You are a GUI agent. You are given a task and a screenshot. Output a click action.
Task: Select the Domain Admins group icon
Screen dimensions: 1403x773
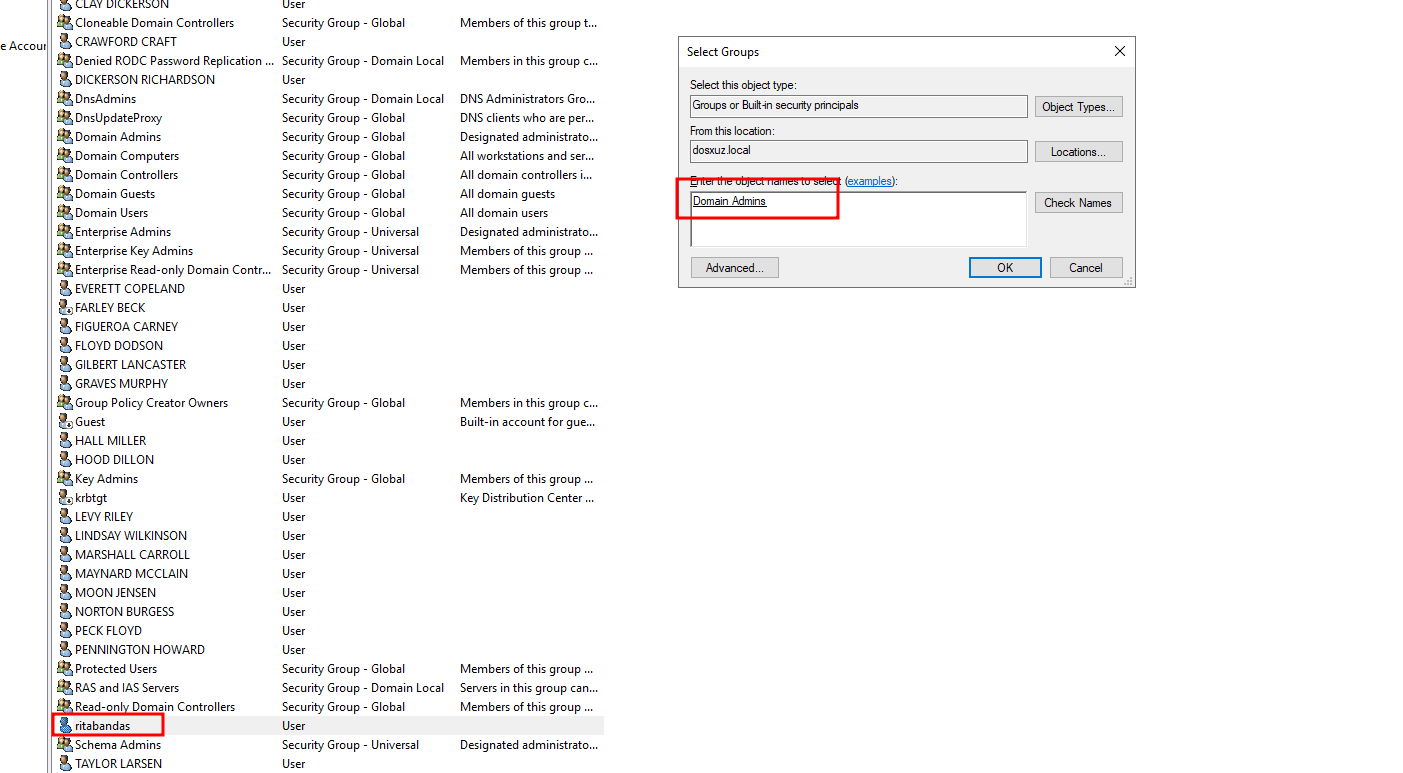65,137
